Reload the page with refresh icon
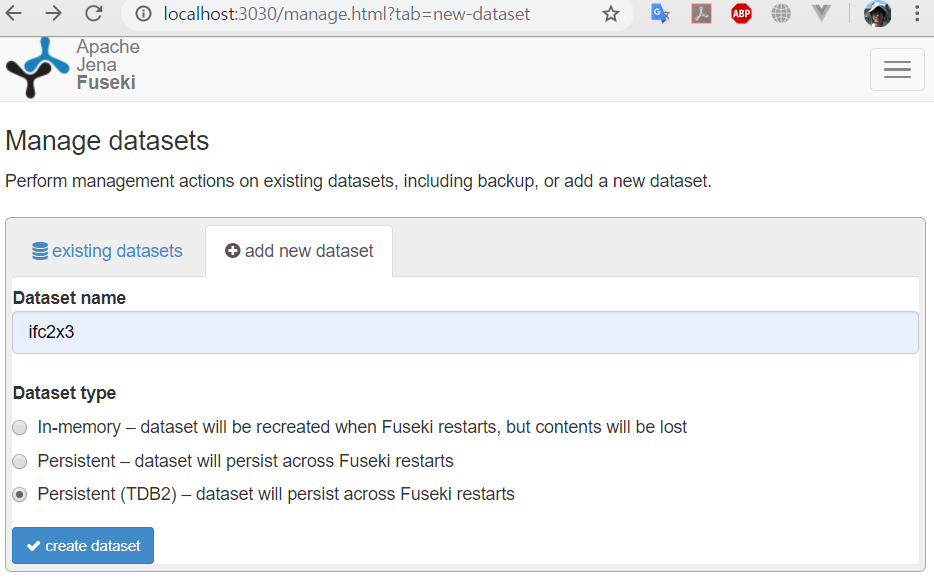The height and width of the screenshot is (579, 934). [94, 13]
